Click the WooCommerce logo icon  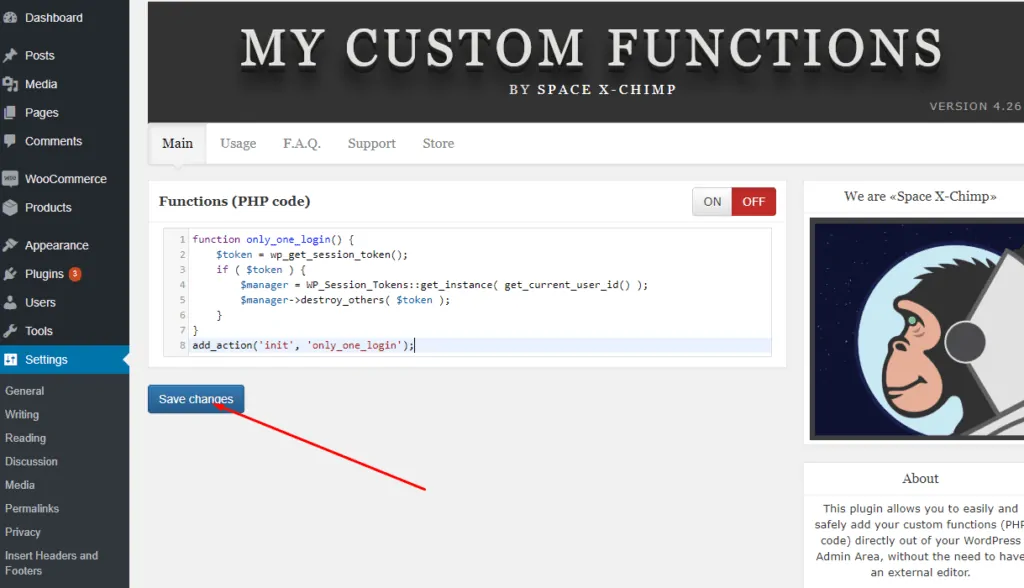tap(10, 179)
